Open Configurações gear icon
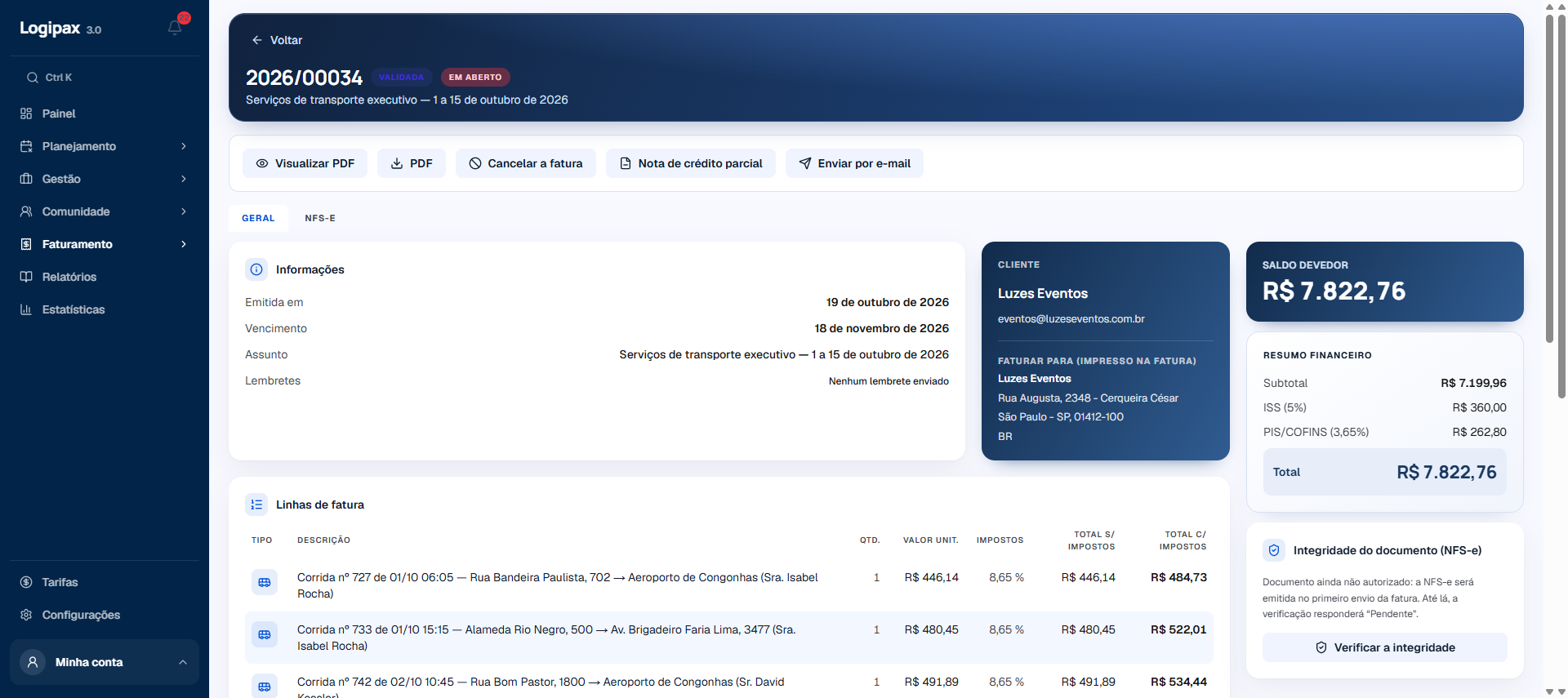Image resolution: width=1568 pixels, height=698 pixels. pyautogui.click(x=26, y=615)
